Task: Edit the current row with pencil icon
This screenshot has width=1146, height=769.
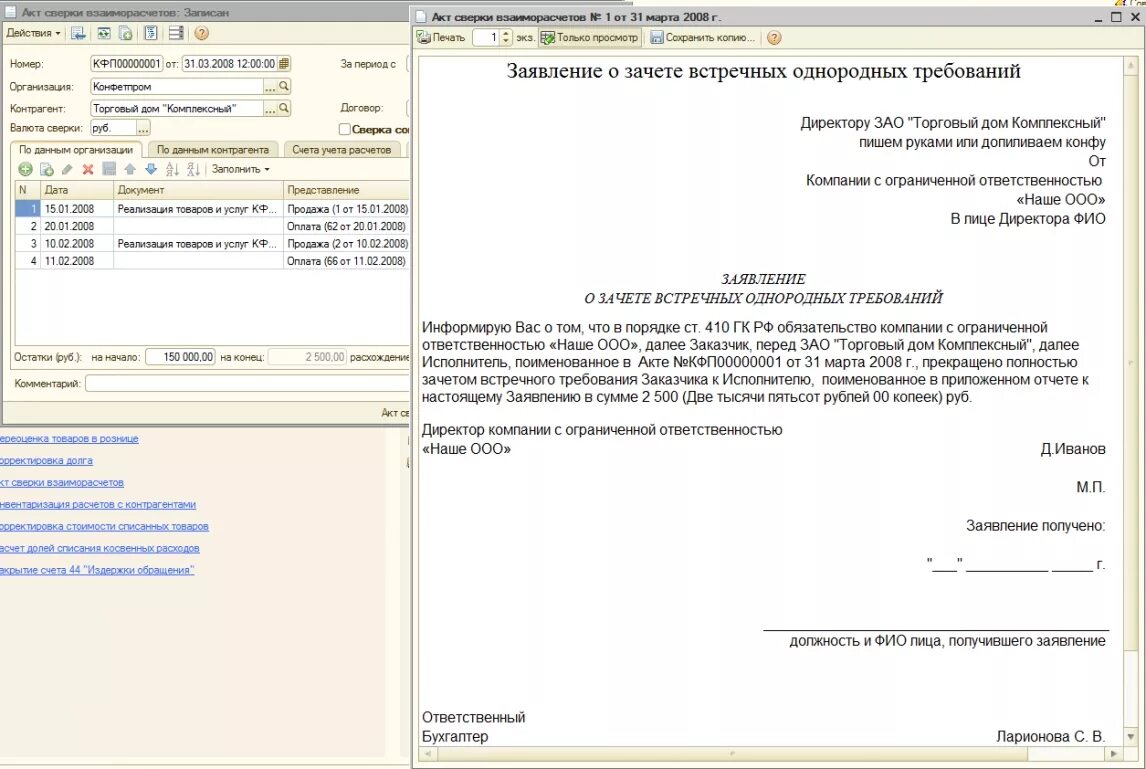Action: point(67,169)
